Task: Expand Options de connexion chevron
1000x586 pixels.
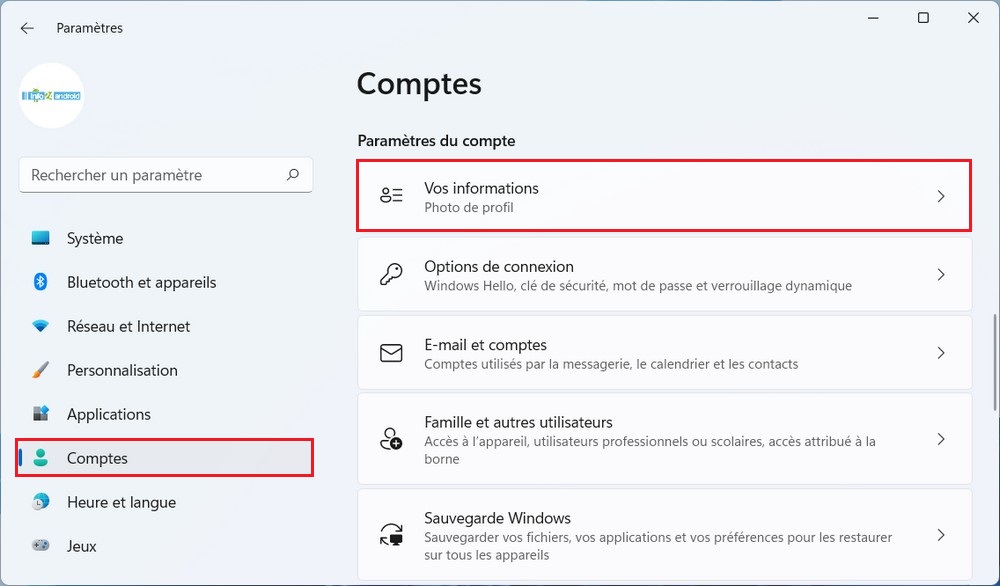Action: [x=941, y=274]
